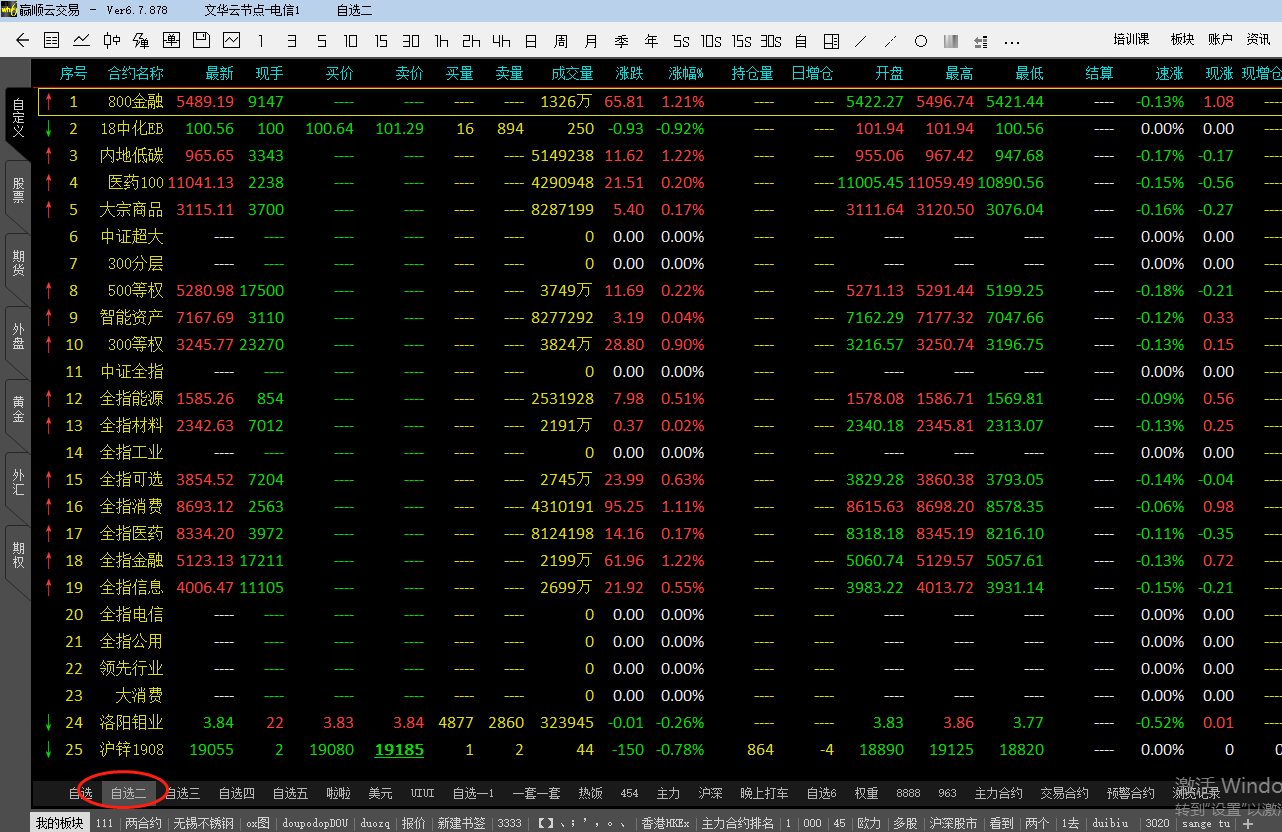Viewport: 1282px width, 832px height.
Task: Click the custom period (自) button
Action: 801,41
